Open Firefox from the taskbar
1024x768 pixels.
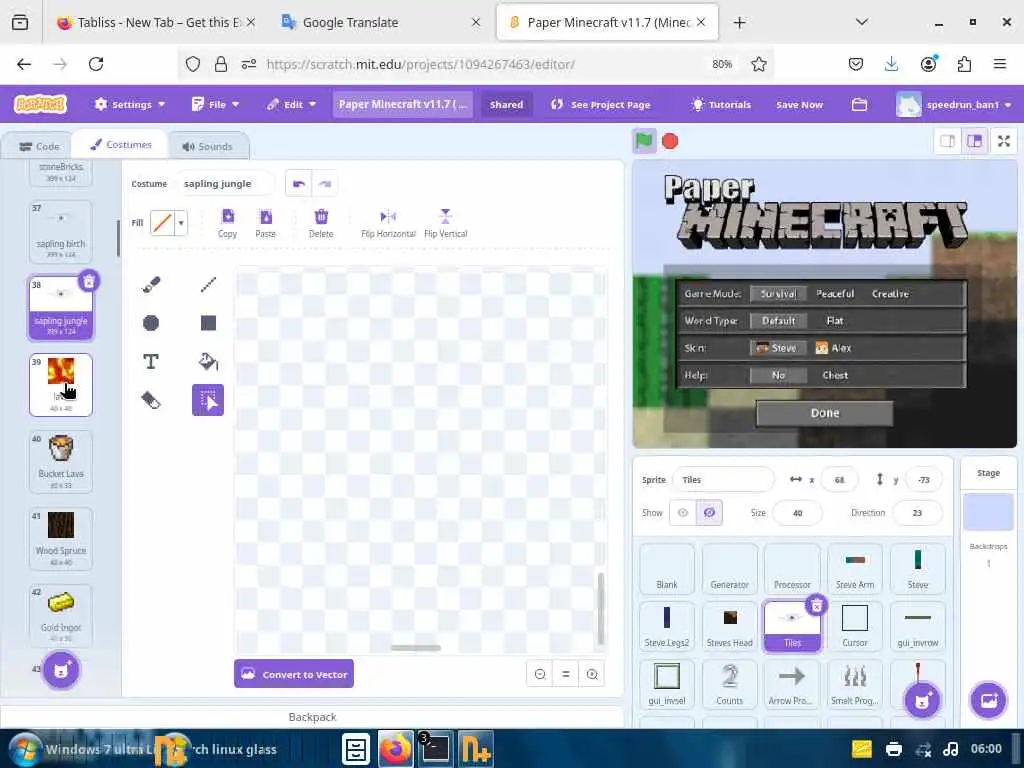[x=396, y=749]
